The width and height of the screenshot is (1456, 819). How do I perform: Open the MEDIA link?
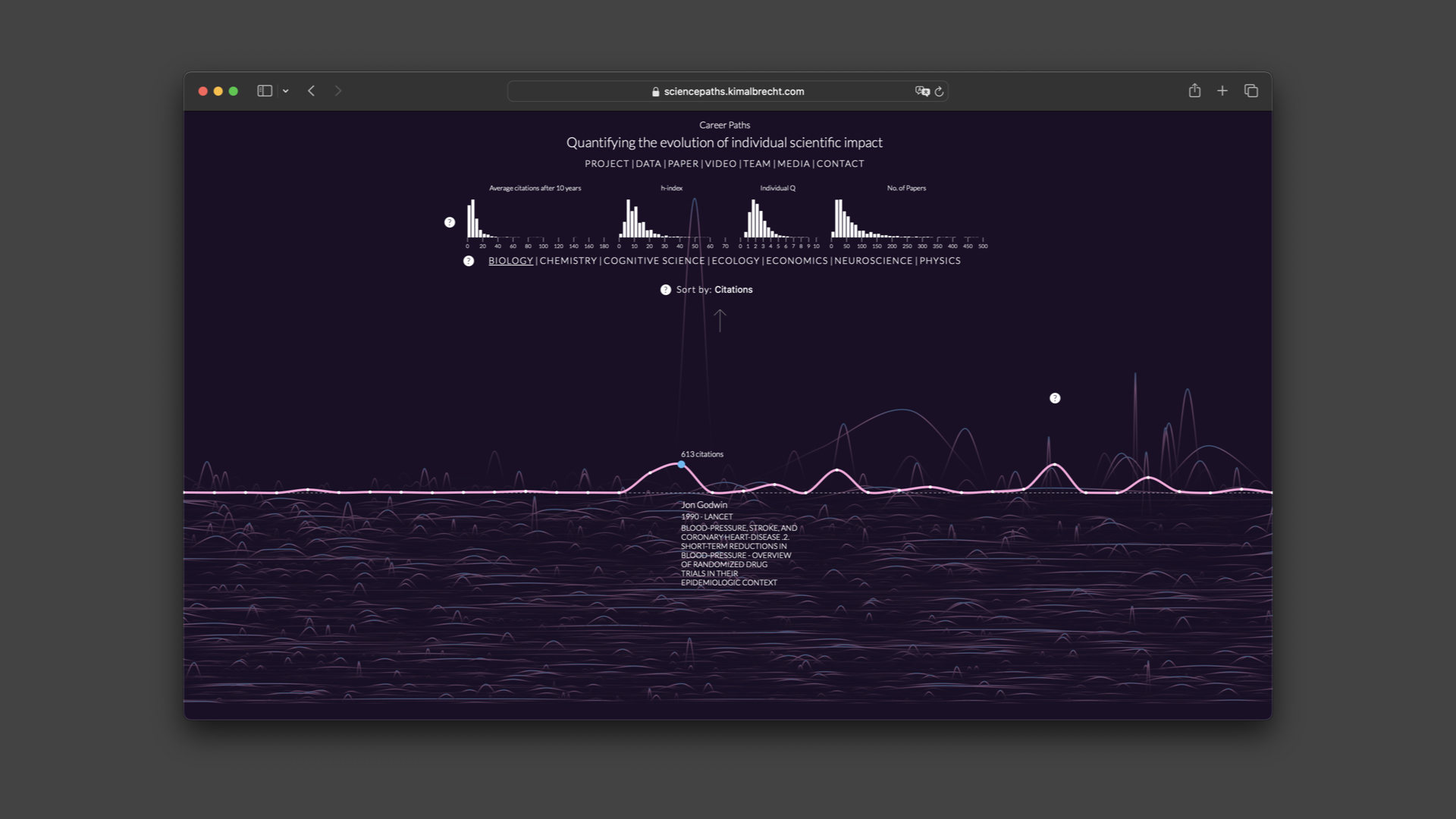793,164
